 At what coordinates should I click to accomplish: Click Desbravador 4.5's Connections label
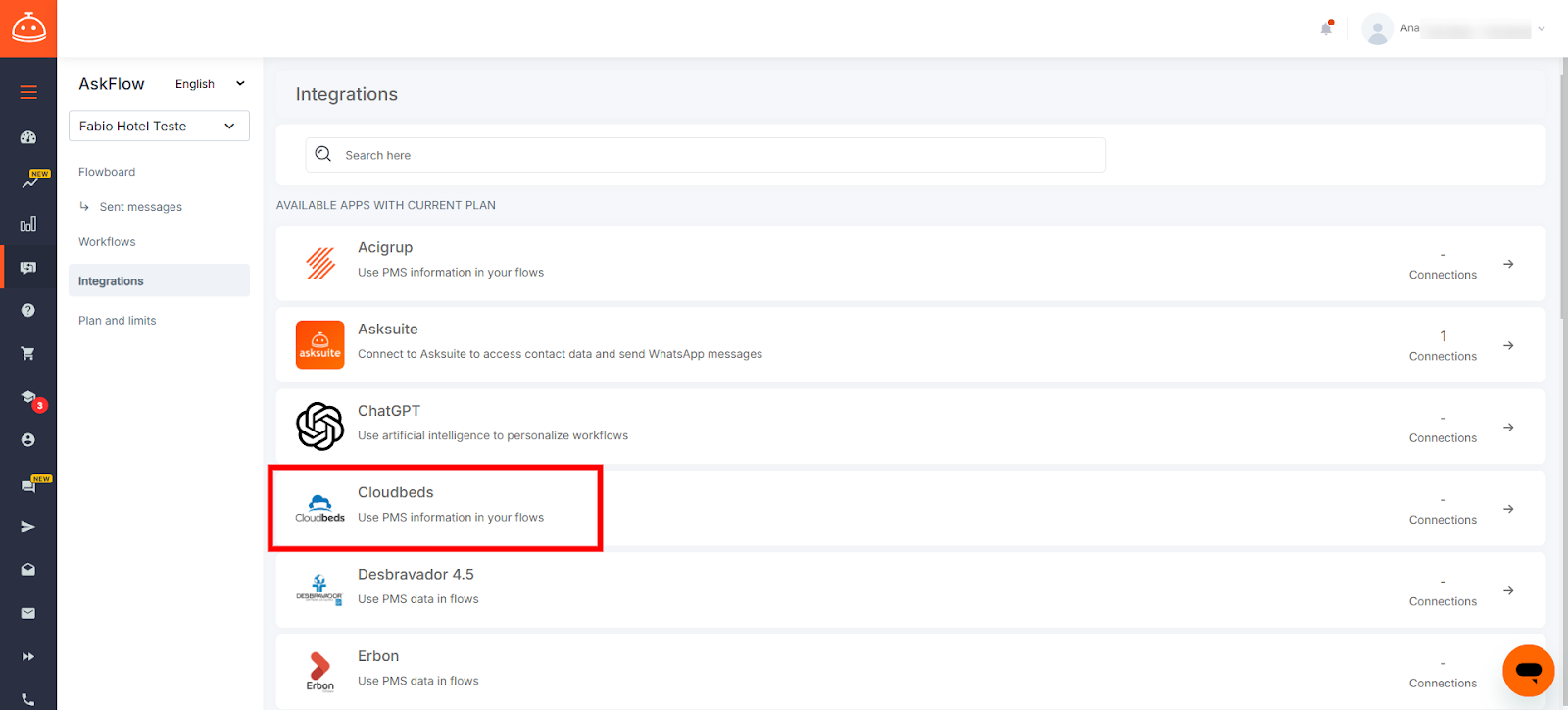click(x=1443, y=601)
